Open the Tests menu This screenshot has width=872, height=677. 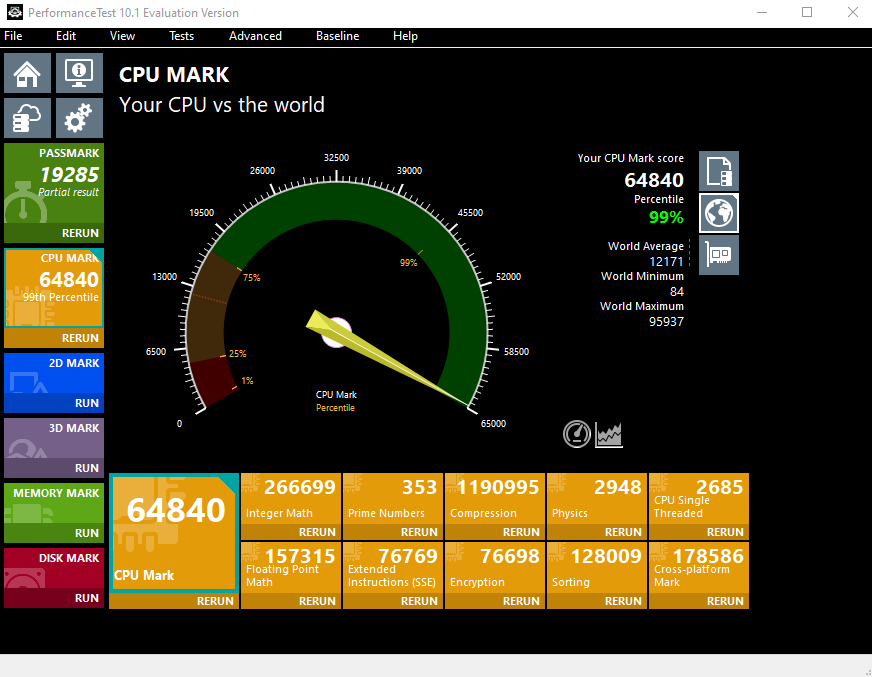click(181, 36)
